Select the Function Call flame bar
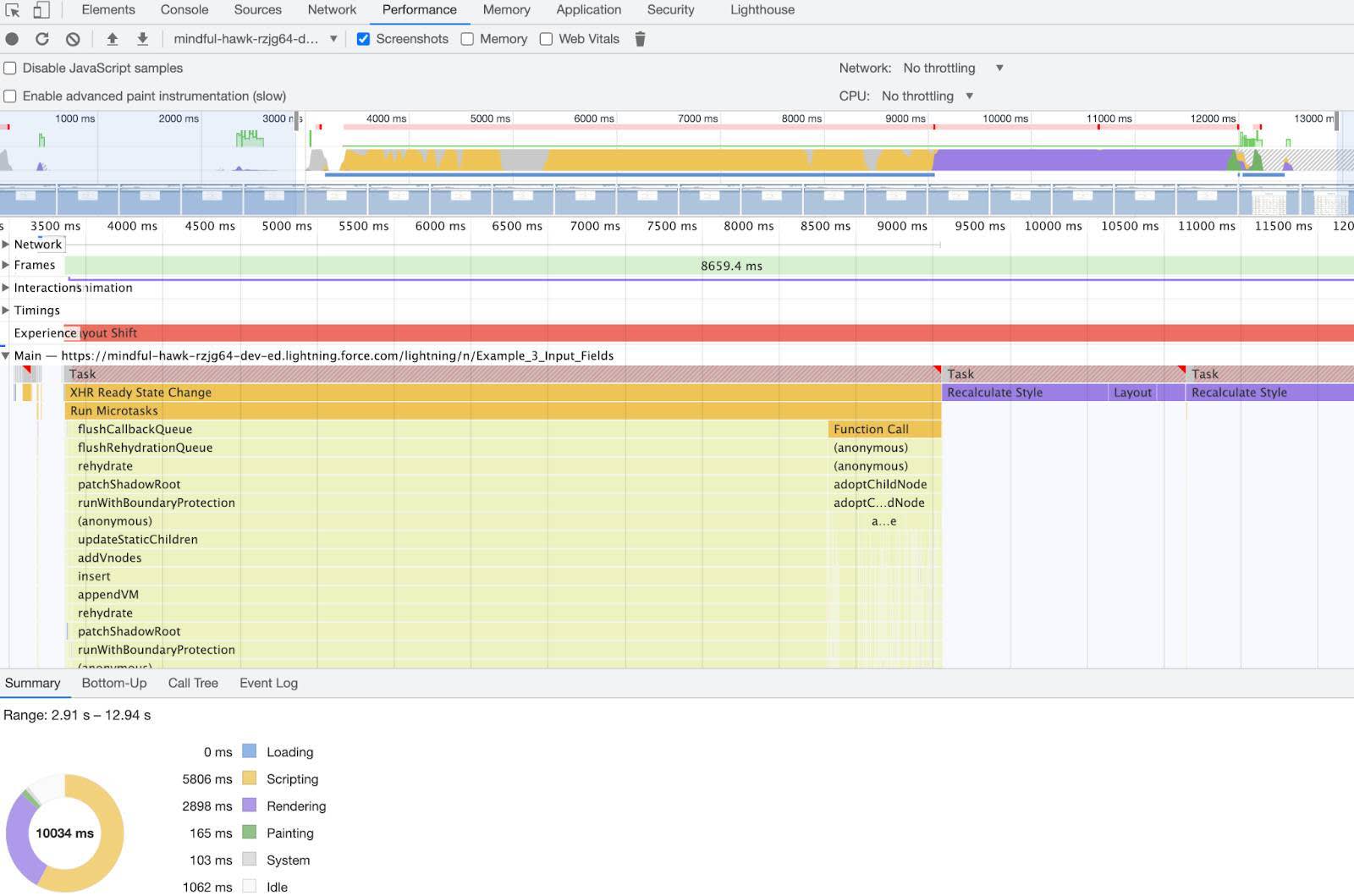 [x=885, y=429]
